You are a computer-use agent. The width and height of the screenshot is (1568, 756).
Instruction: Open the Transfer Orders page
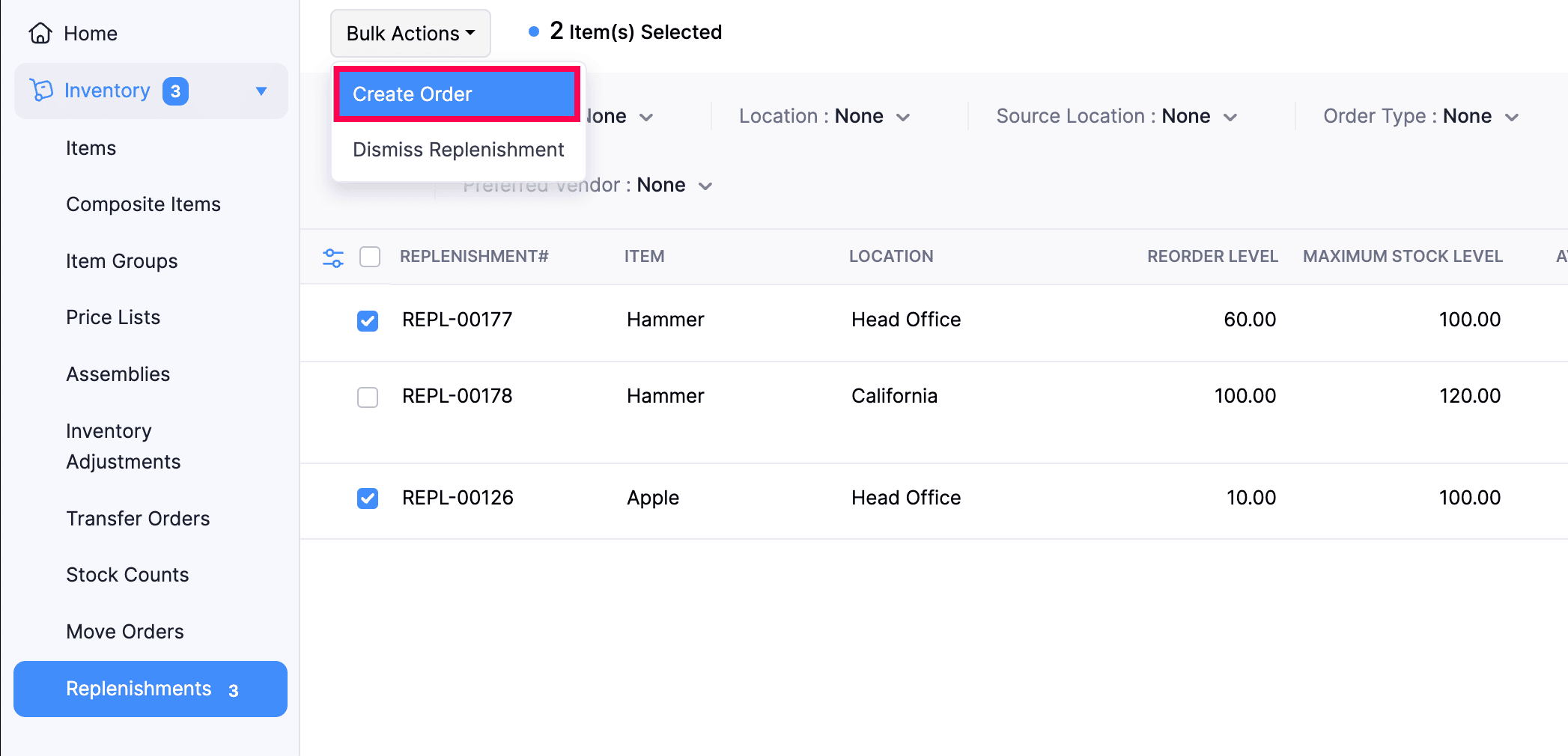click(x=138, y=518)
